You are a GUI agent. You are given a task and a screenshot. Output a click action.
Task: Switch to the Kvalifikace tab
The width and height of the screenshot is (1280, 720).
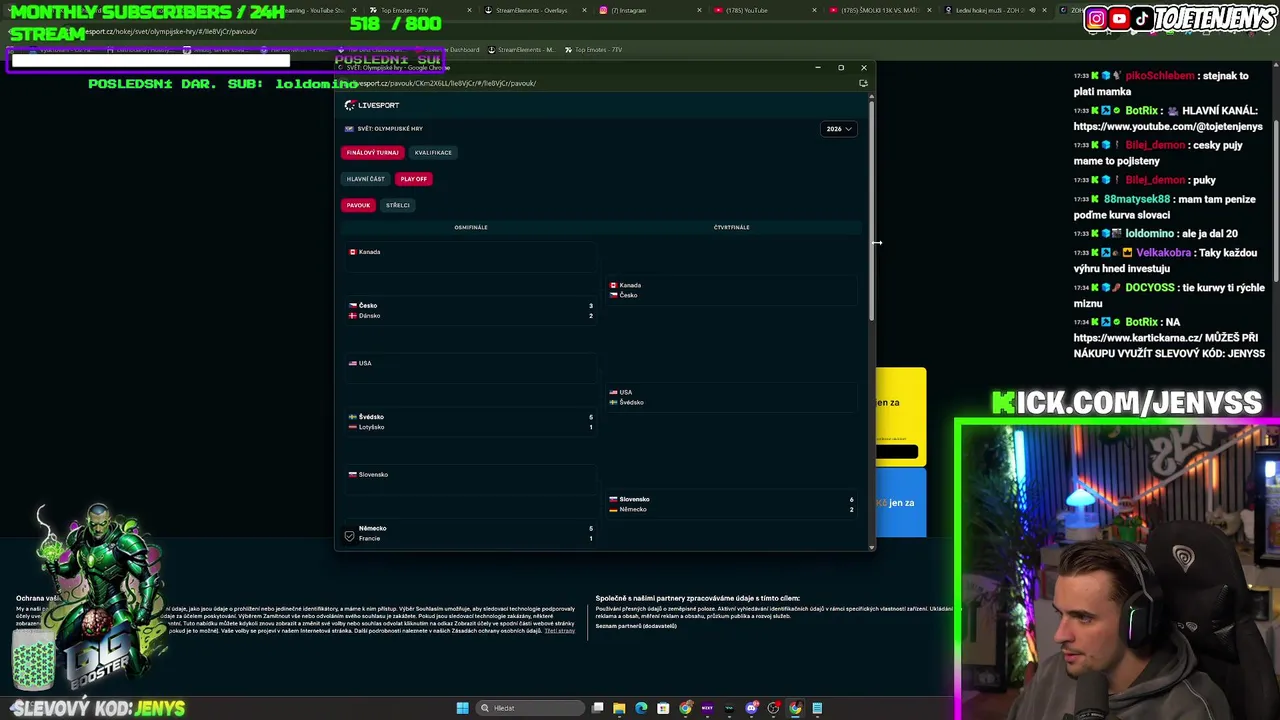[433, 153]
